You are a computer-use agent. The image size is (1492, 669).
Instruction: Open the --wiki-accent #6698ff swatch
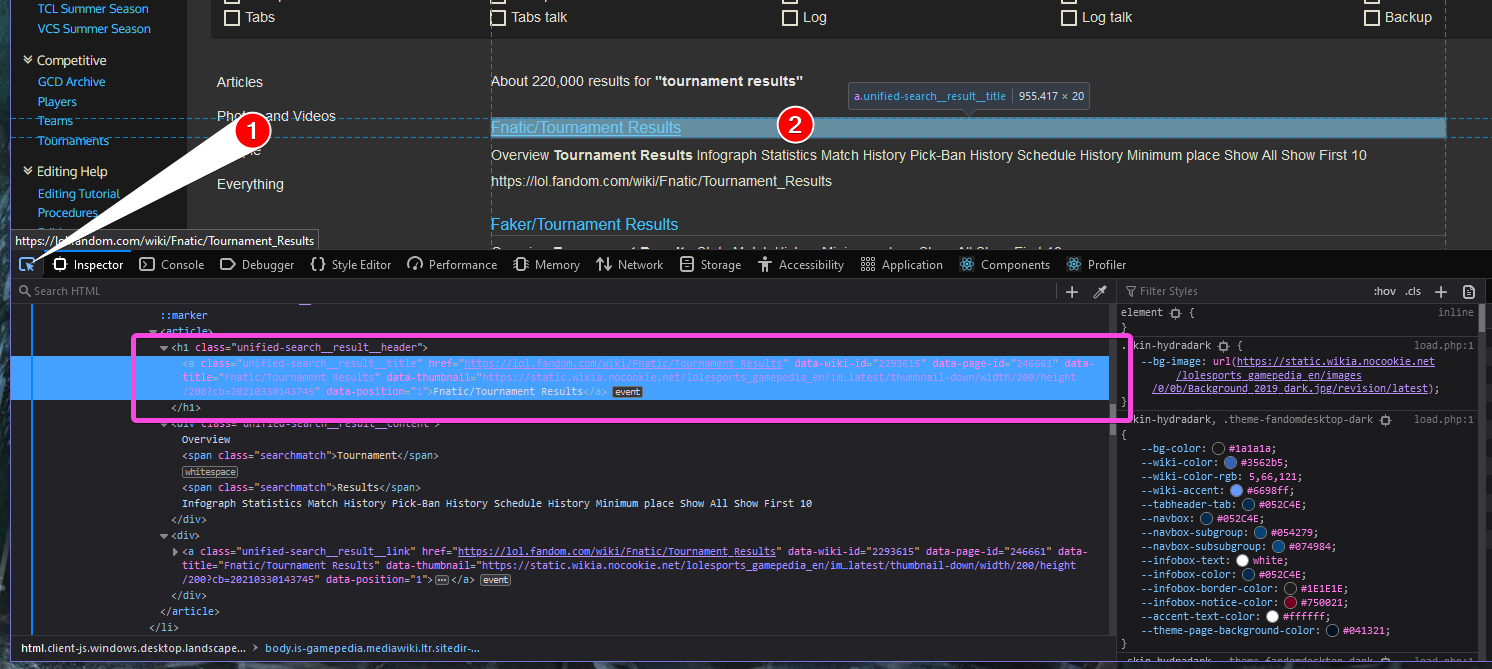(1236, 491)
